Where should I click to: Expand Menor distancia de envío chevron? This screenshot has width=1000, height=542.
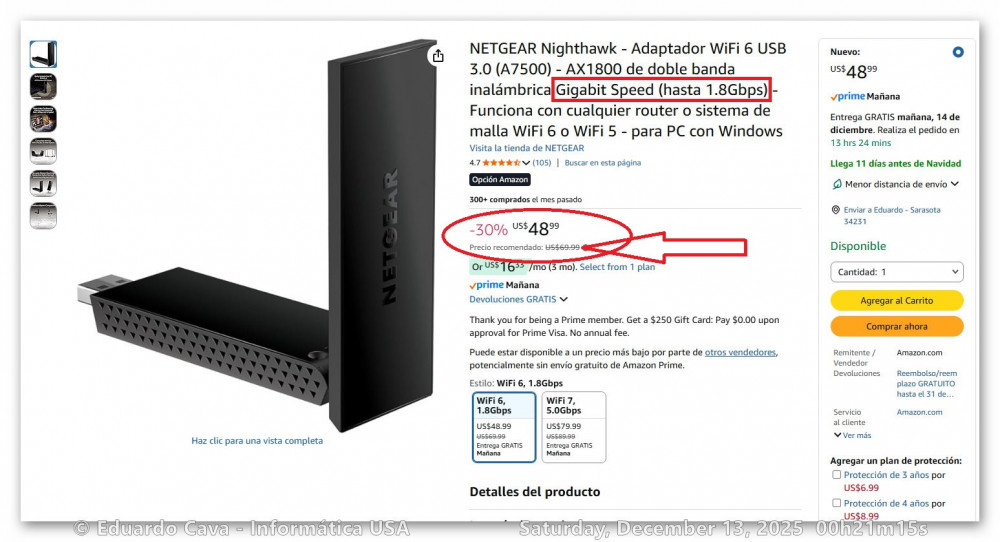(x=955, y=184)
